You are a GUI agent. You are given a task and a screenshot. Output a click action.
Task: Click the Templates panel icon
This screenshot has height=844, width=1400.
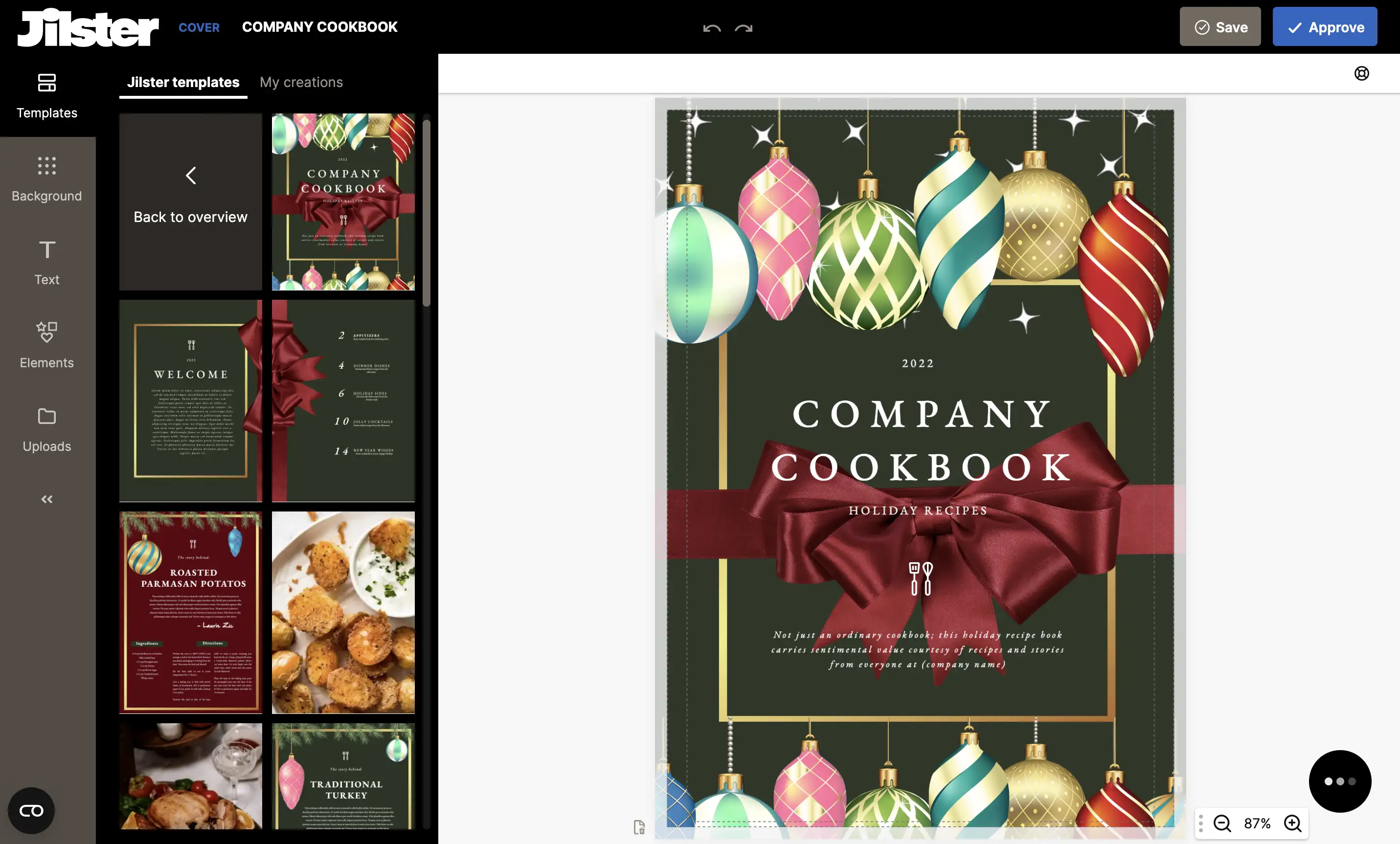coord(47,95)
